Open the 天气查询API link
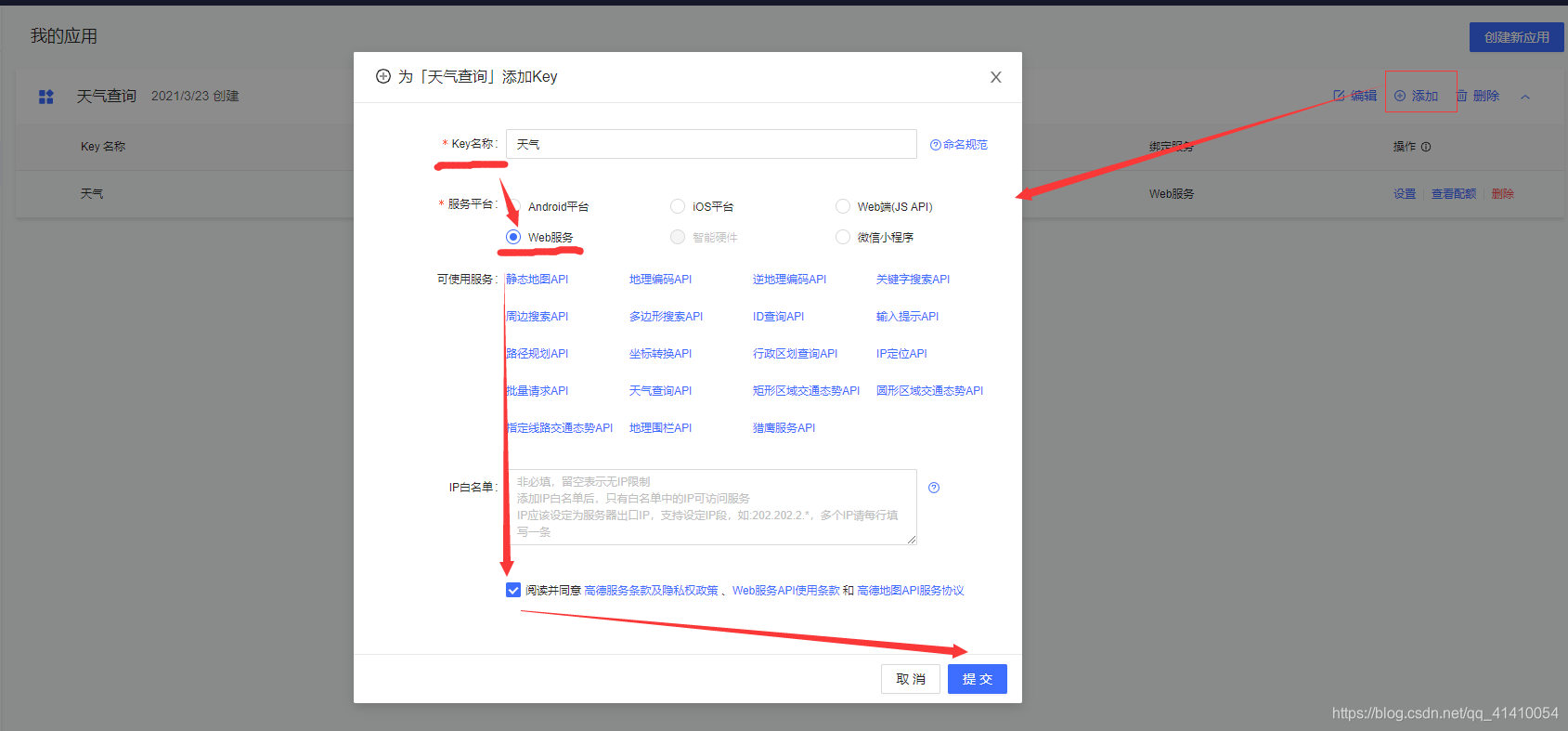1568x731 pixels. point(660,391)
